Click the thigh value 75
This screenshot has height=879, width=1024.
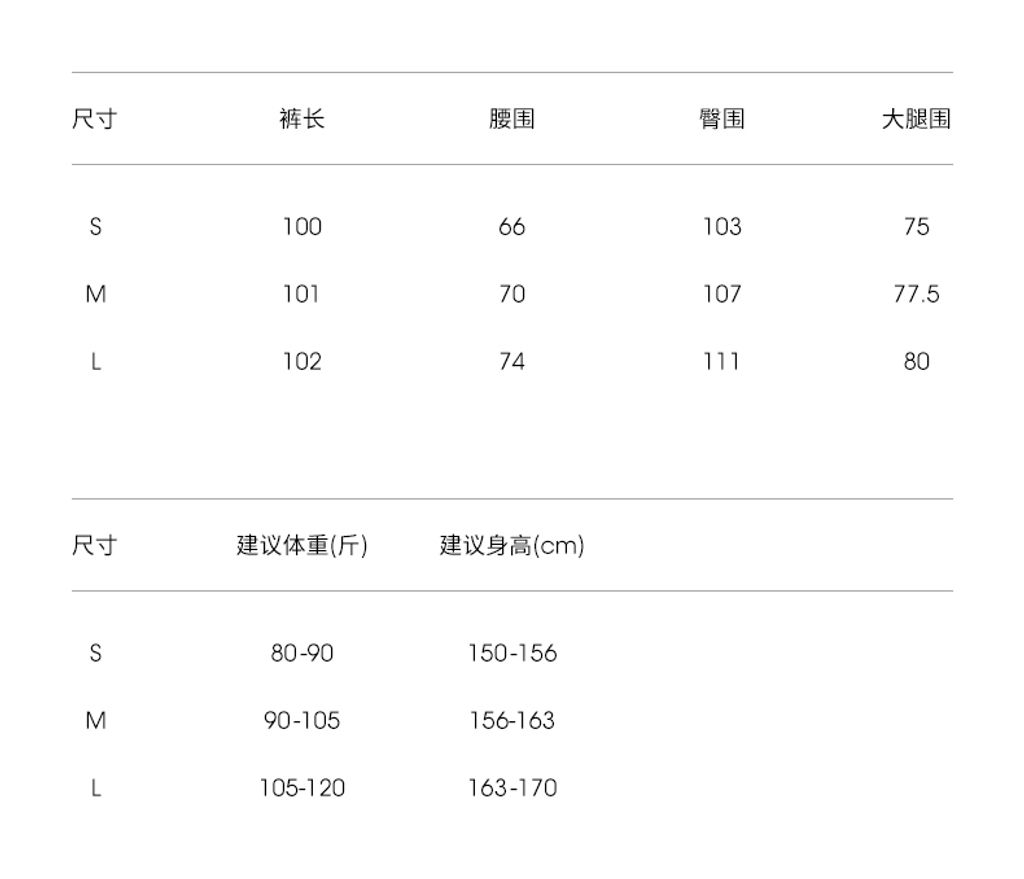coord(916,227)
